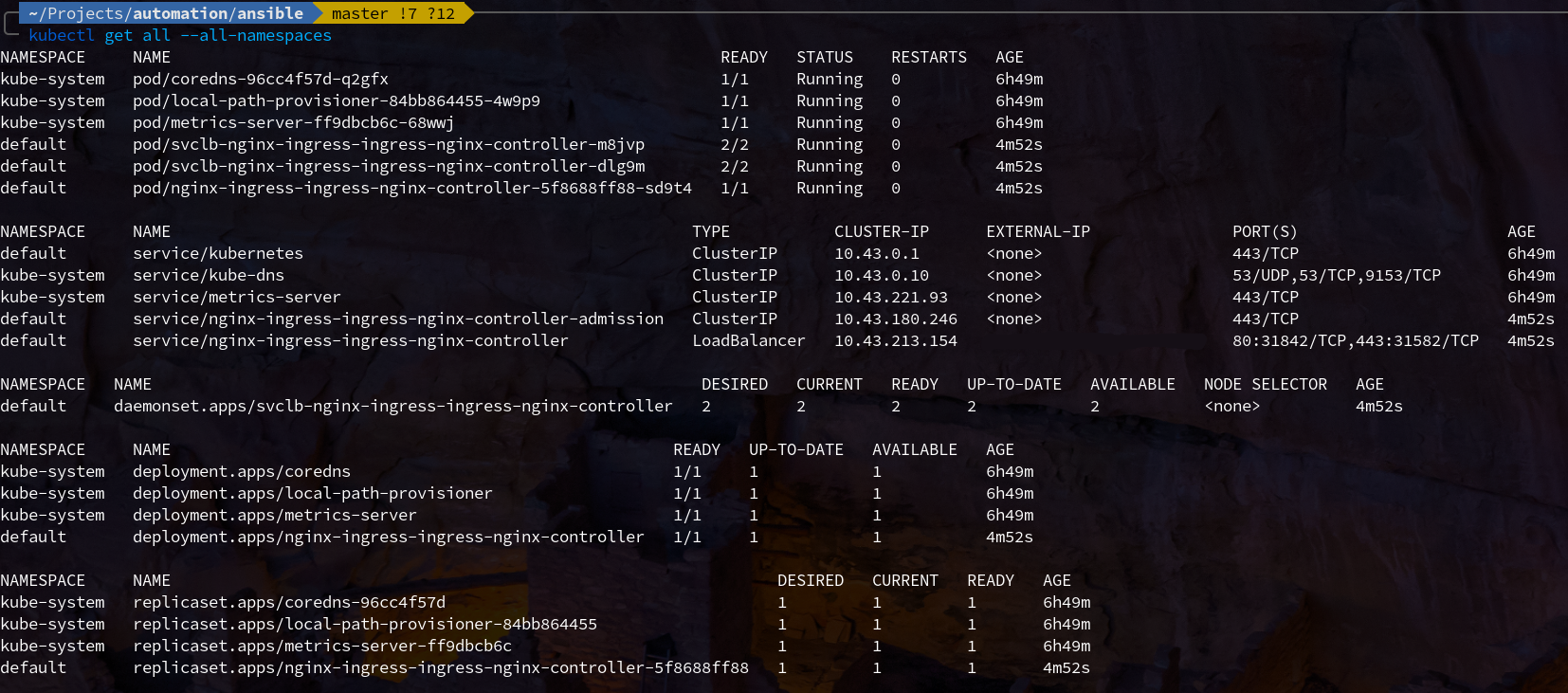Click the LoadBalancer type cell

749,340
